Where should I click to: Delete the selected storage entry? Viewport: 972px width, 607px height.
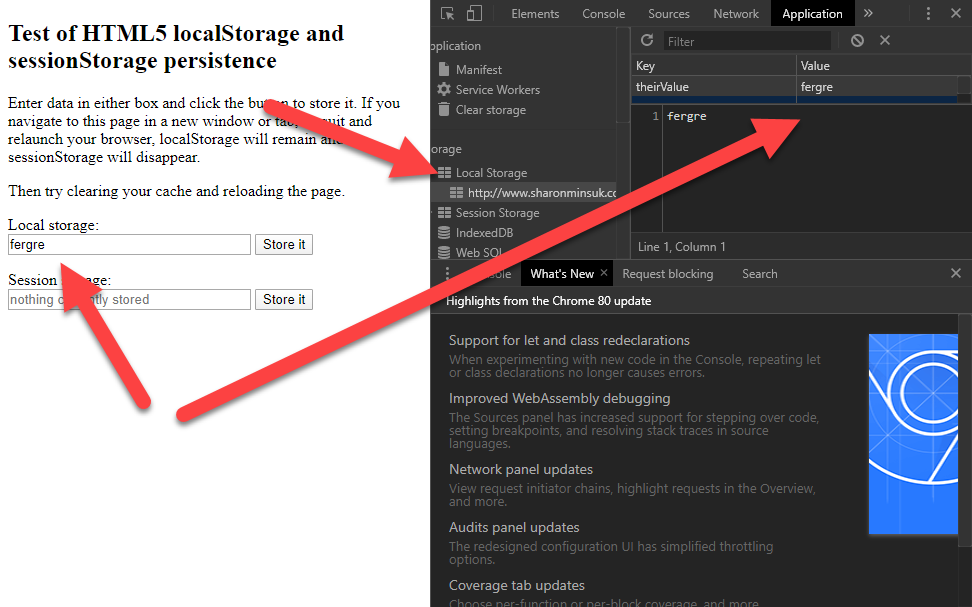click(x=885, y=40)
